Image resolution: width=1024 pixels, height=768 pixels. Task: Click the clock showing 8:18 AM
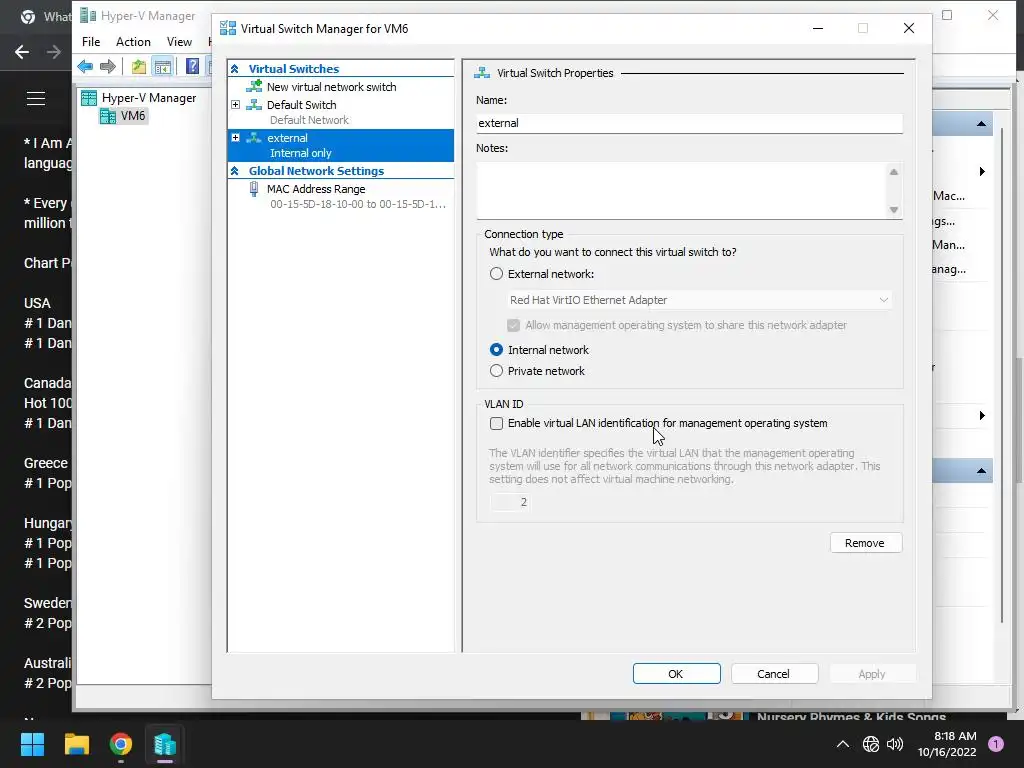tap(955, 736)
